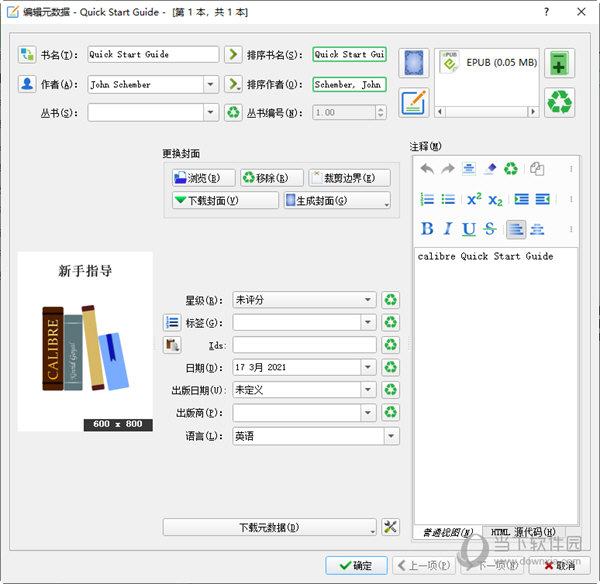Open the 语言 language dropdown

click(391, 436)
